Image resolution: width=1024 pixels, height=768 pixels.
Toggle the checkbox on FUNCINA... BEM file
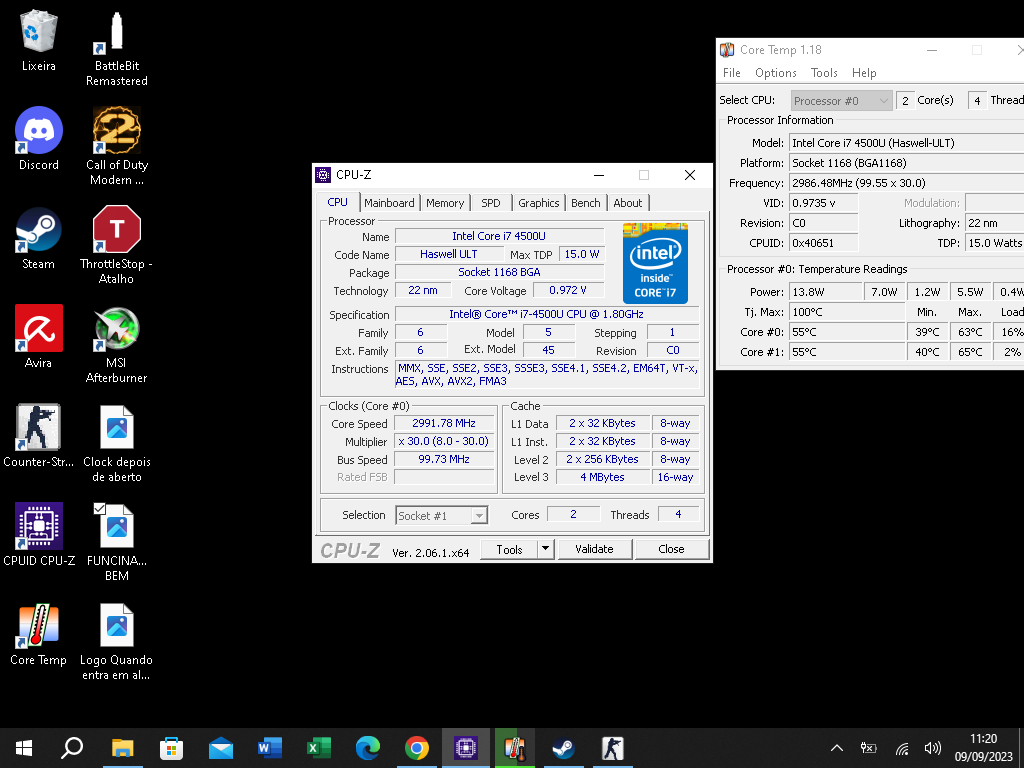pos(99,508)
